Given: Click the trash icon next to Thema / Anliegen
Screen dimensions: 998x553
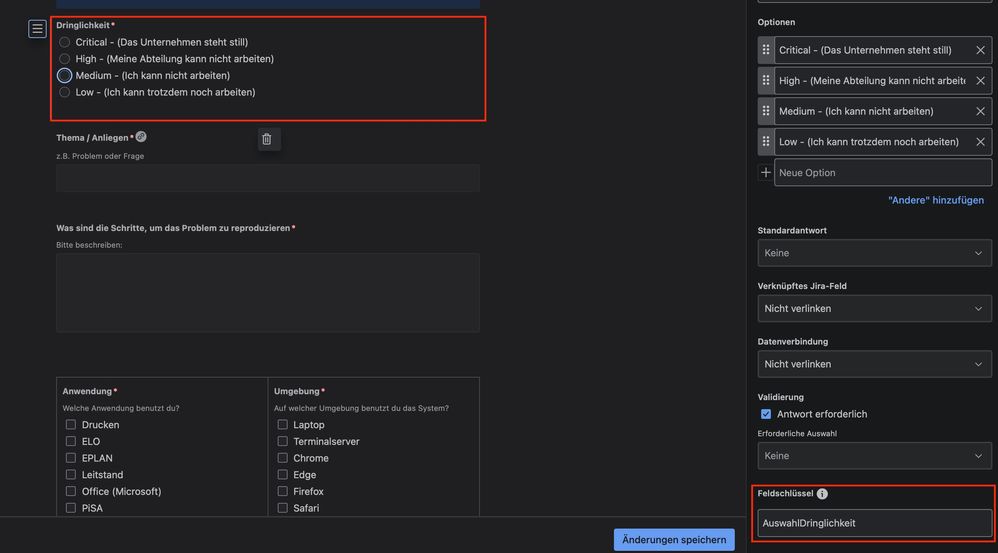Looking at the screenshot, I should (x=267, y=139).
